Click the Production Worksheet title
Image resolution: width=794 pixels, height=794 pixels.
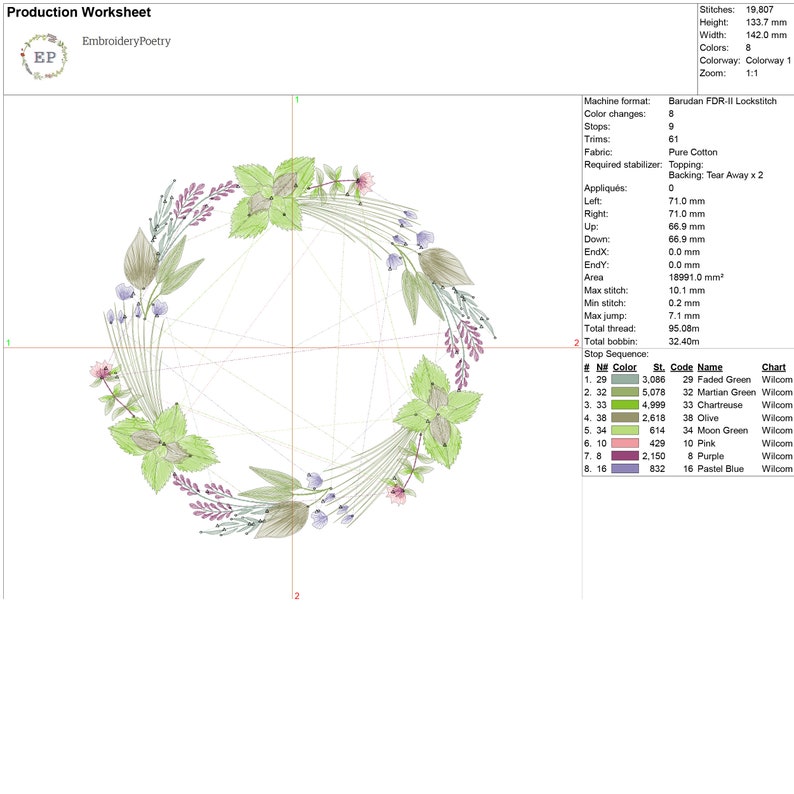coord(78,12)
